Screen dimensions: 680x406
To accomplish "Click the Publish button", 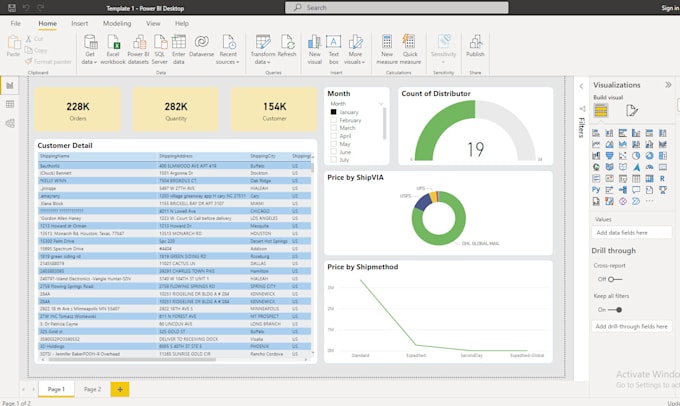I will point(475,46).
